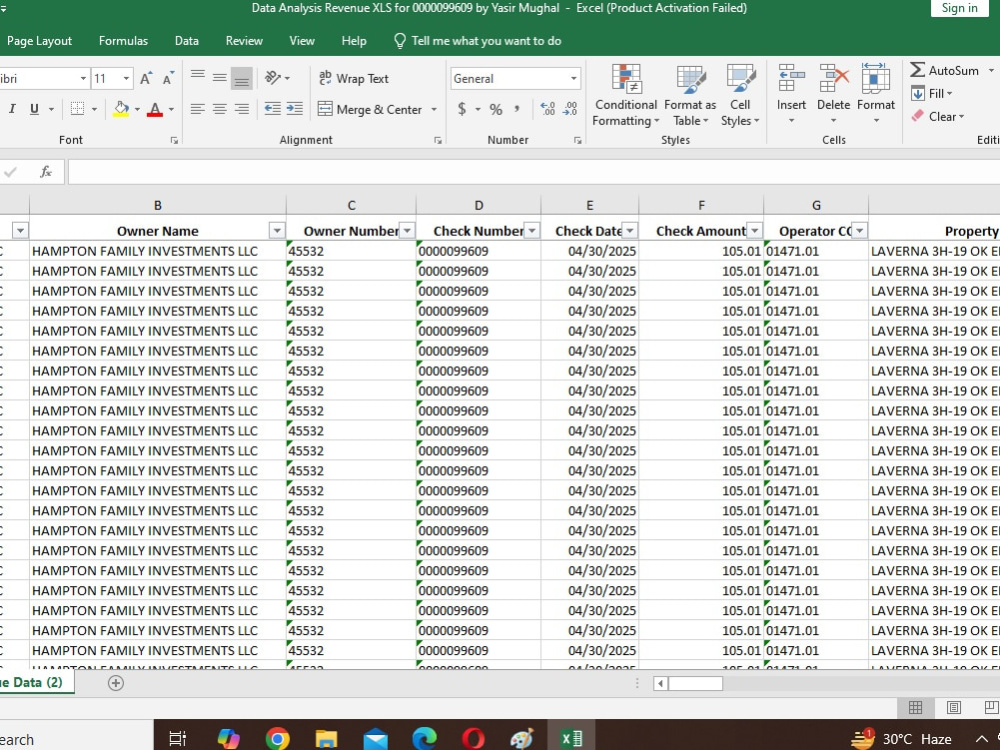Toggle Wrap Text
The width and height of the screenshot is (1000, 750).
click(x=354, y=78)
